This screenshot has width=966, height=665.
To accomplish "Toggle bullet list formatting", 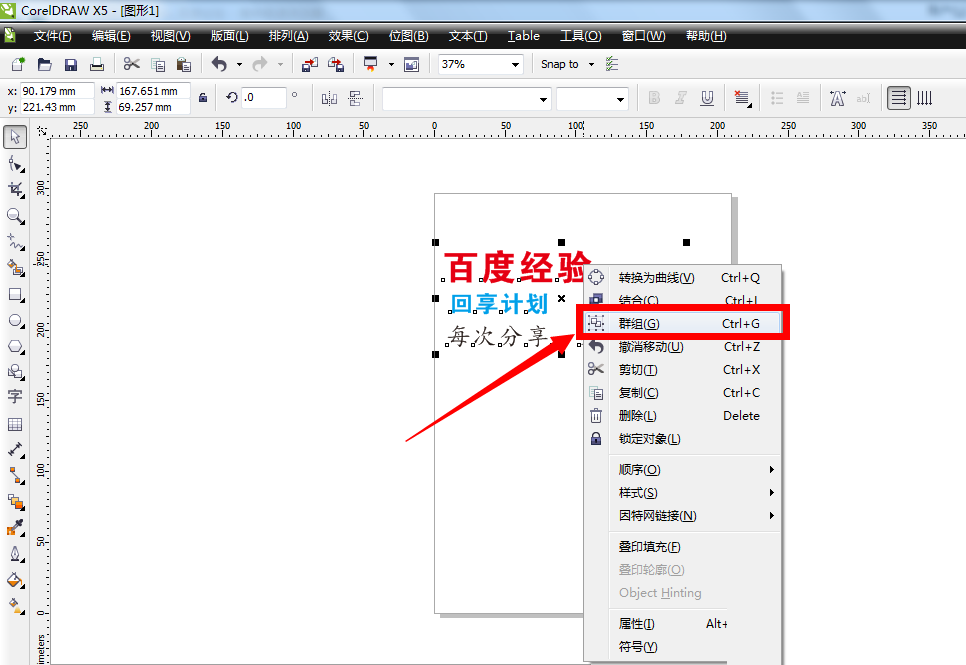I will tap(777, 98).
